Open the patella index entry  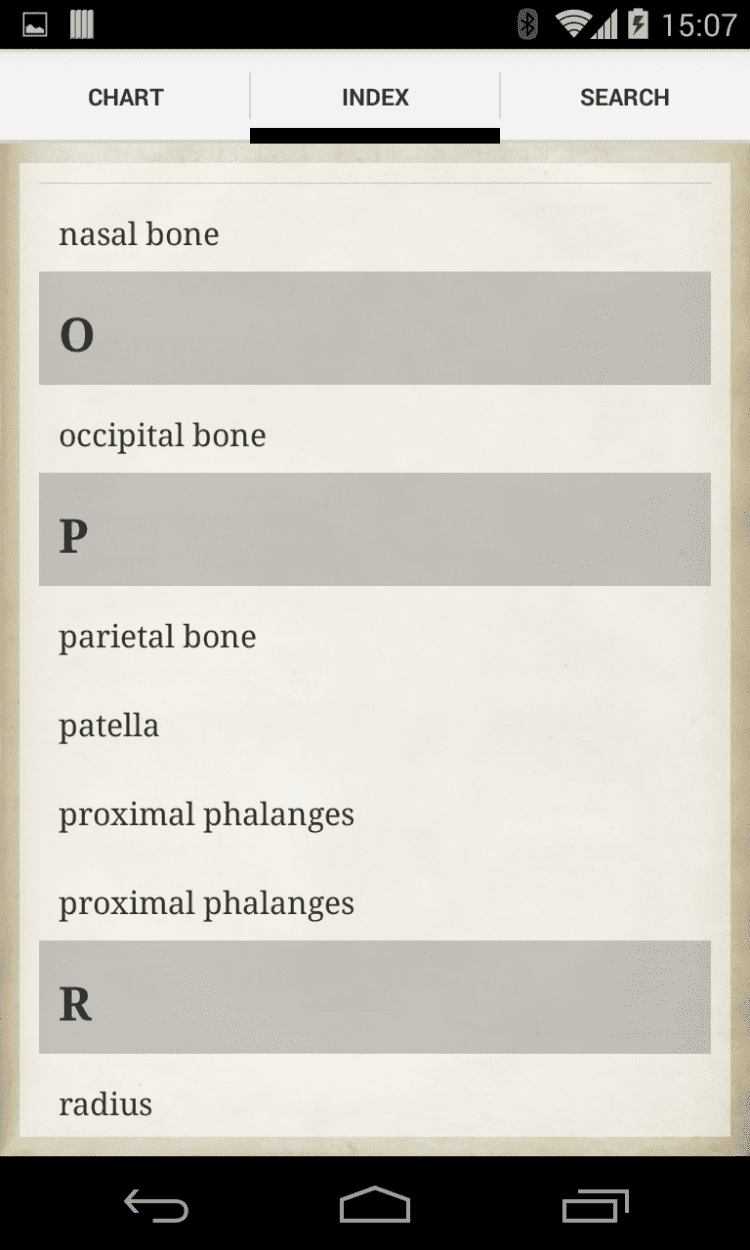(x=109, y=726)
